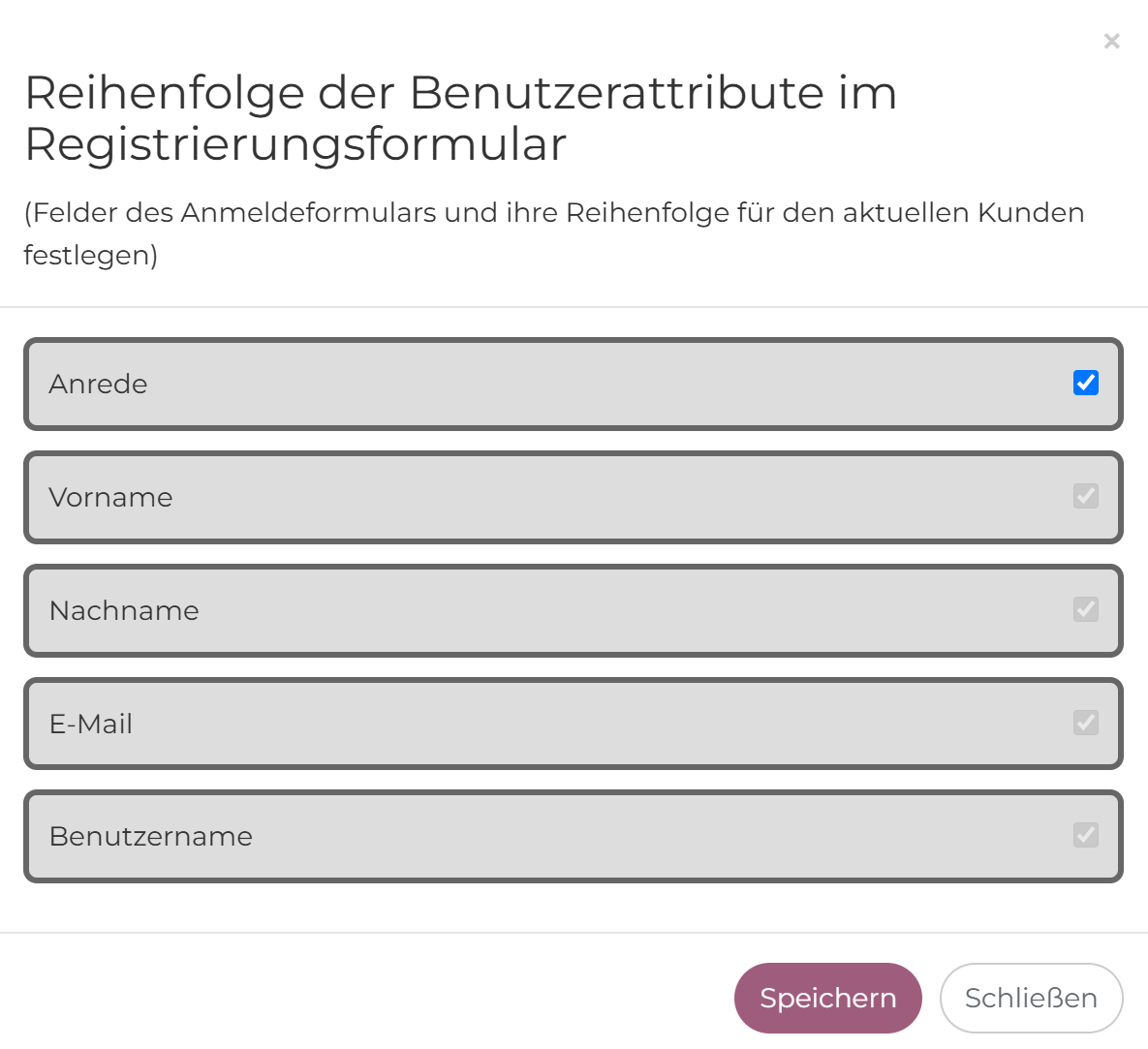Screen dimensions: 1148x1049
Task: Click the 'Vorname' label text
Action: point(110,498)
